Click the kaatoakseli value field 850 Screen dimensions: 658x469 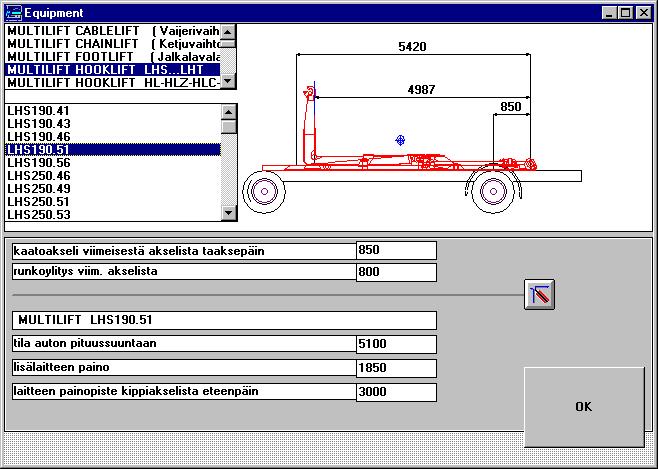point(396,250)
